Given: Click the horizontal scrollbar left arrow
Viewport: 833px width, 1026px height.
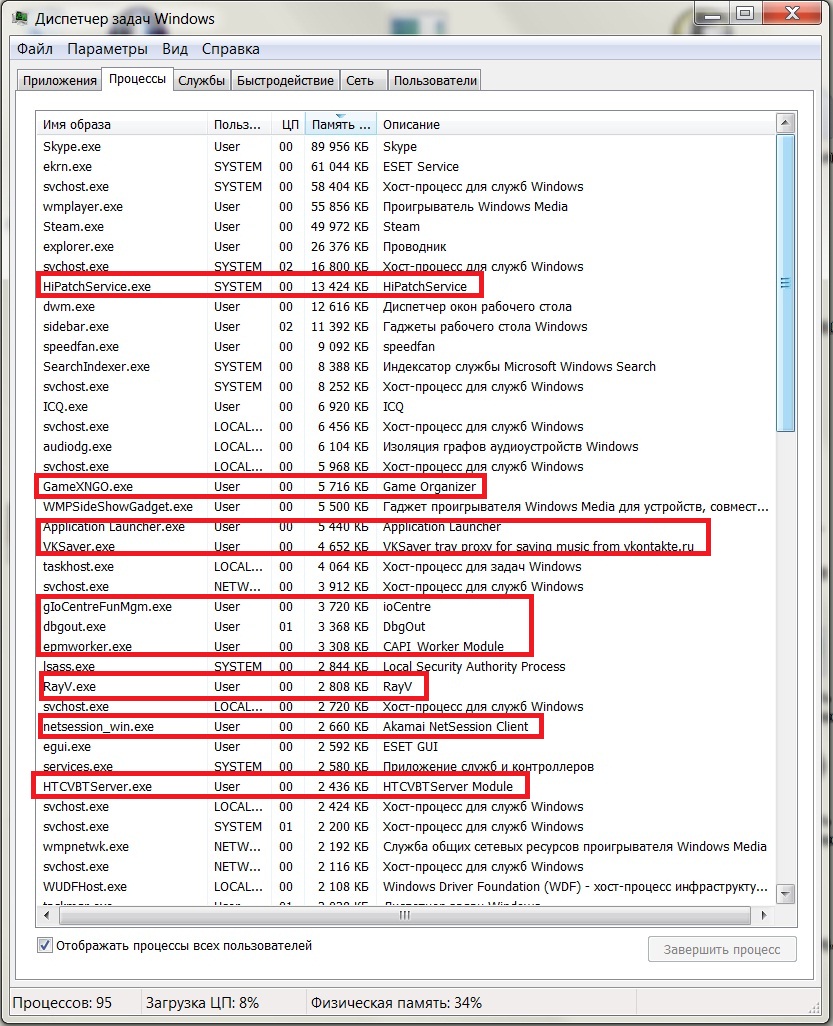Looking at the screenshot, I should (46, 915).
